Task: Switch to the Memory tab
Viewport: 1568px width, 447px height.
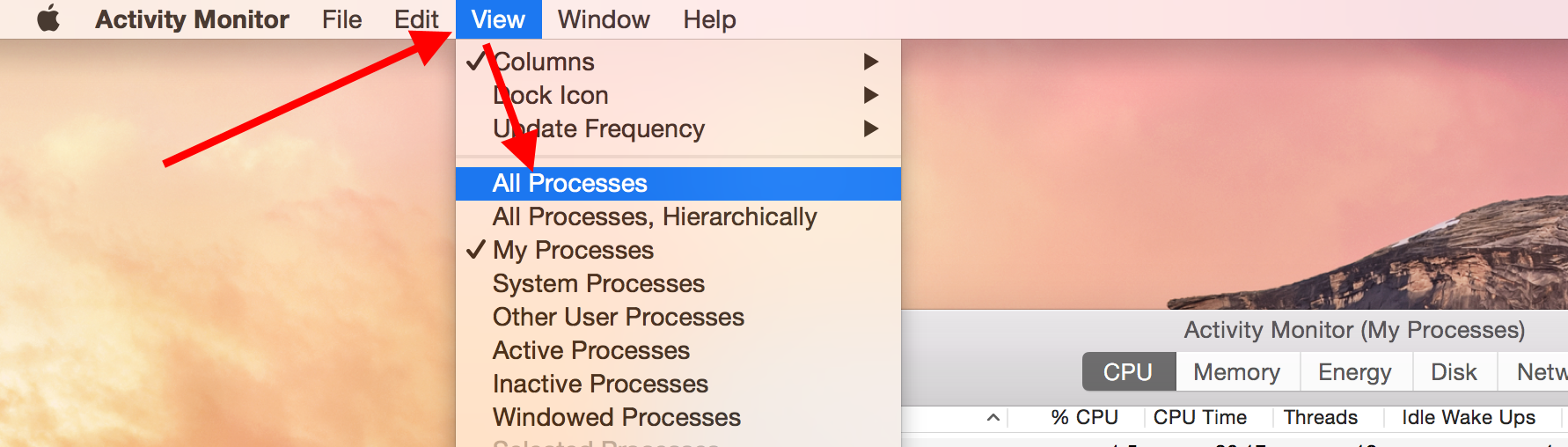Action: tap(1236, 372)
